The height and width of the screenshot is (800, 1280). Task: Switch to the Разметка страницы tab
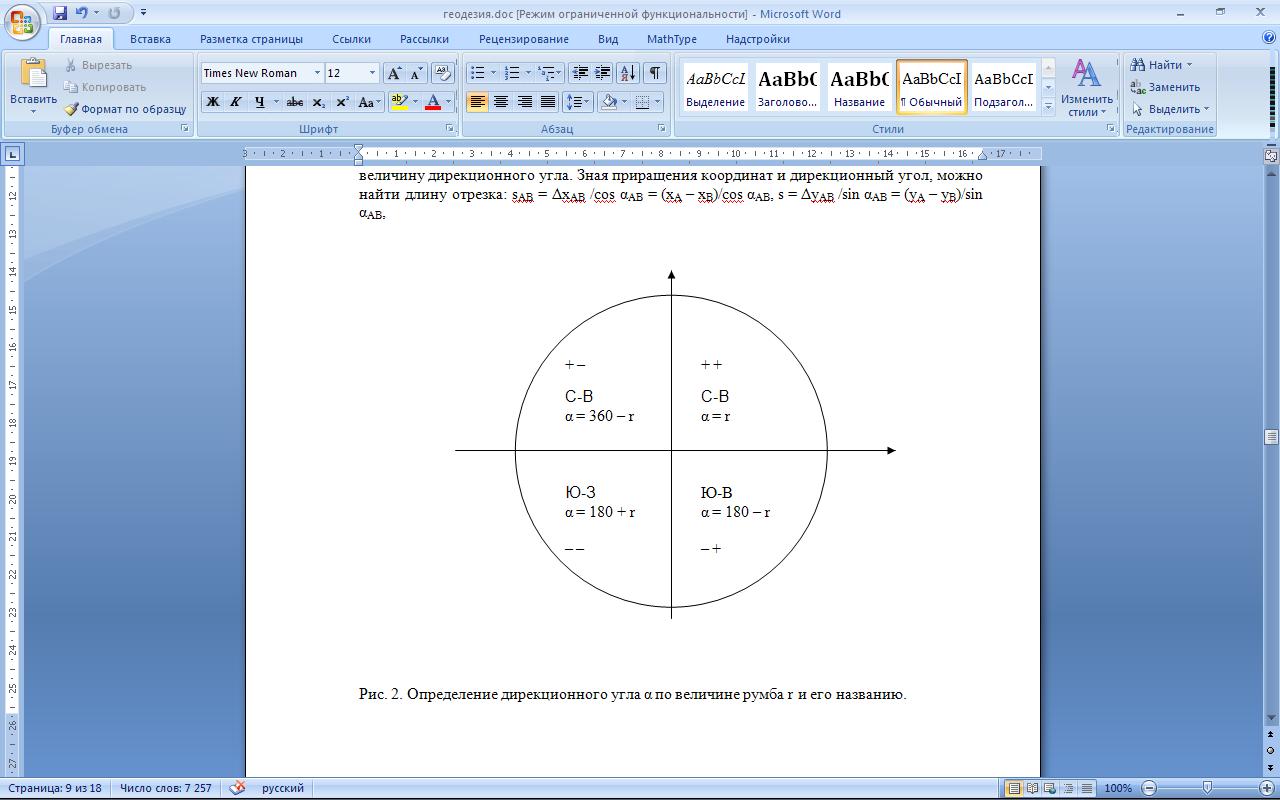pos(251,39)
